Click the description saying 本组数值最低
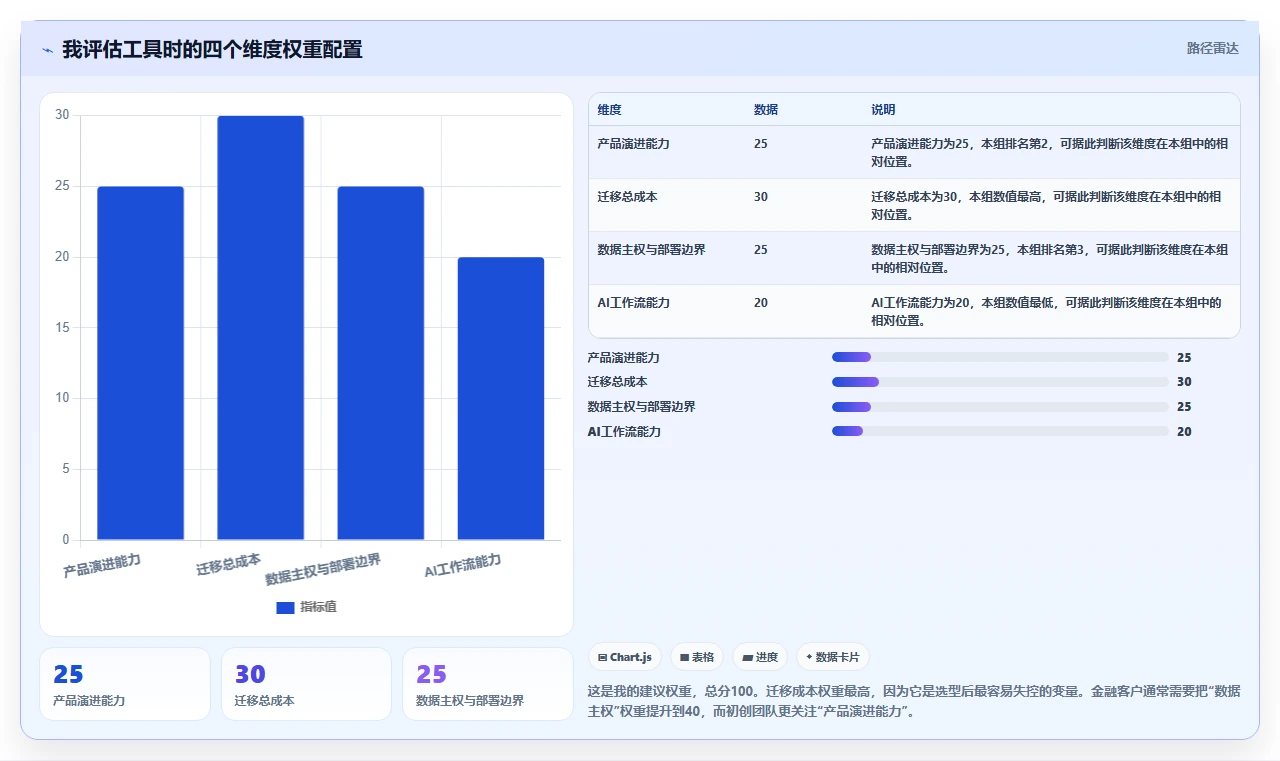Viewport: 1280px width, 761px height. click(x=1046, y=311)
